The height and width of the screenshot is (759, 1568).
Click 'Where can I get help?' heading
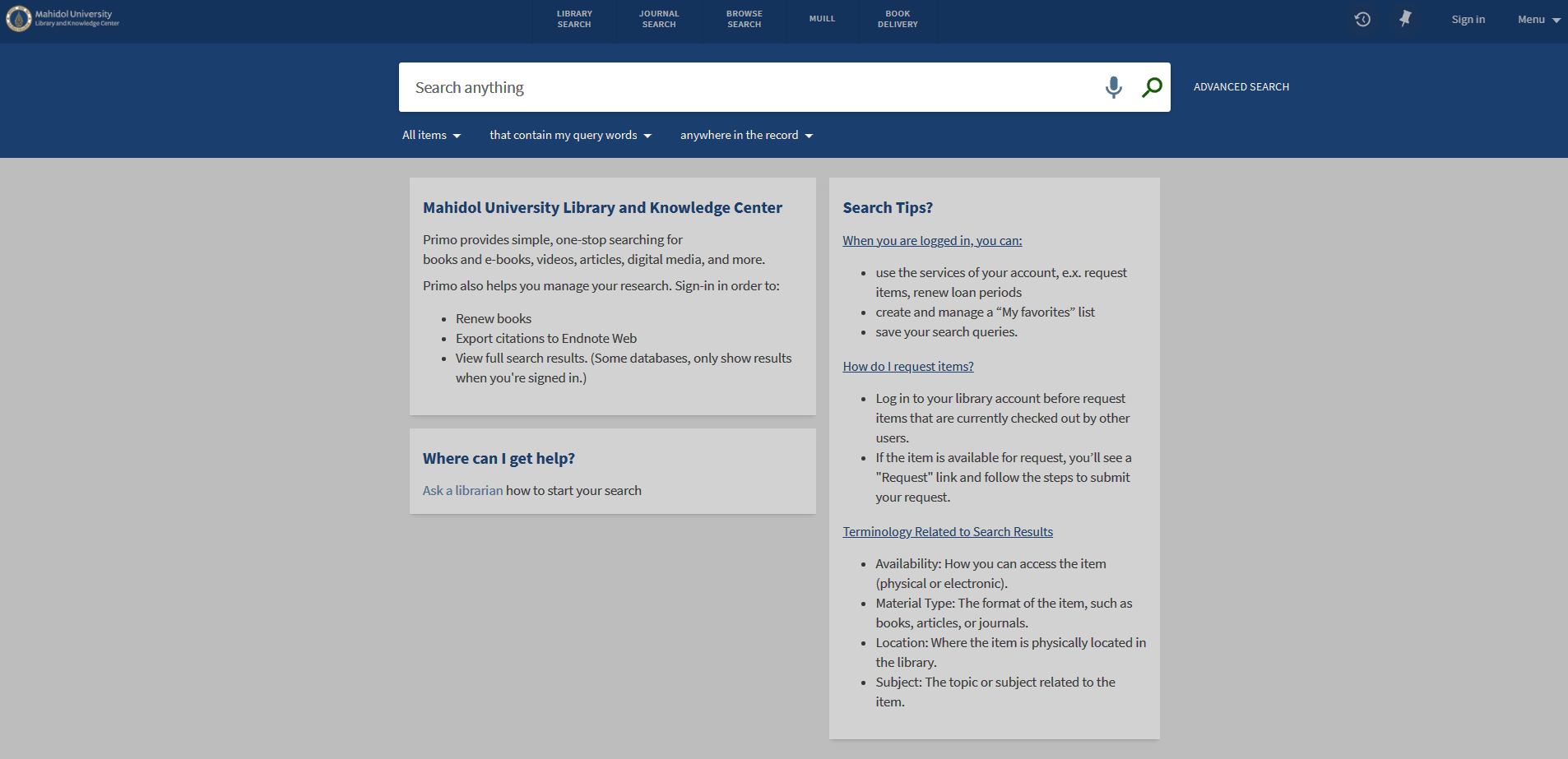pos(499,459)
